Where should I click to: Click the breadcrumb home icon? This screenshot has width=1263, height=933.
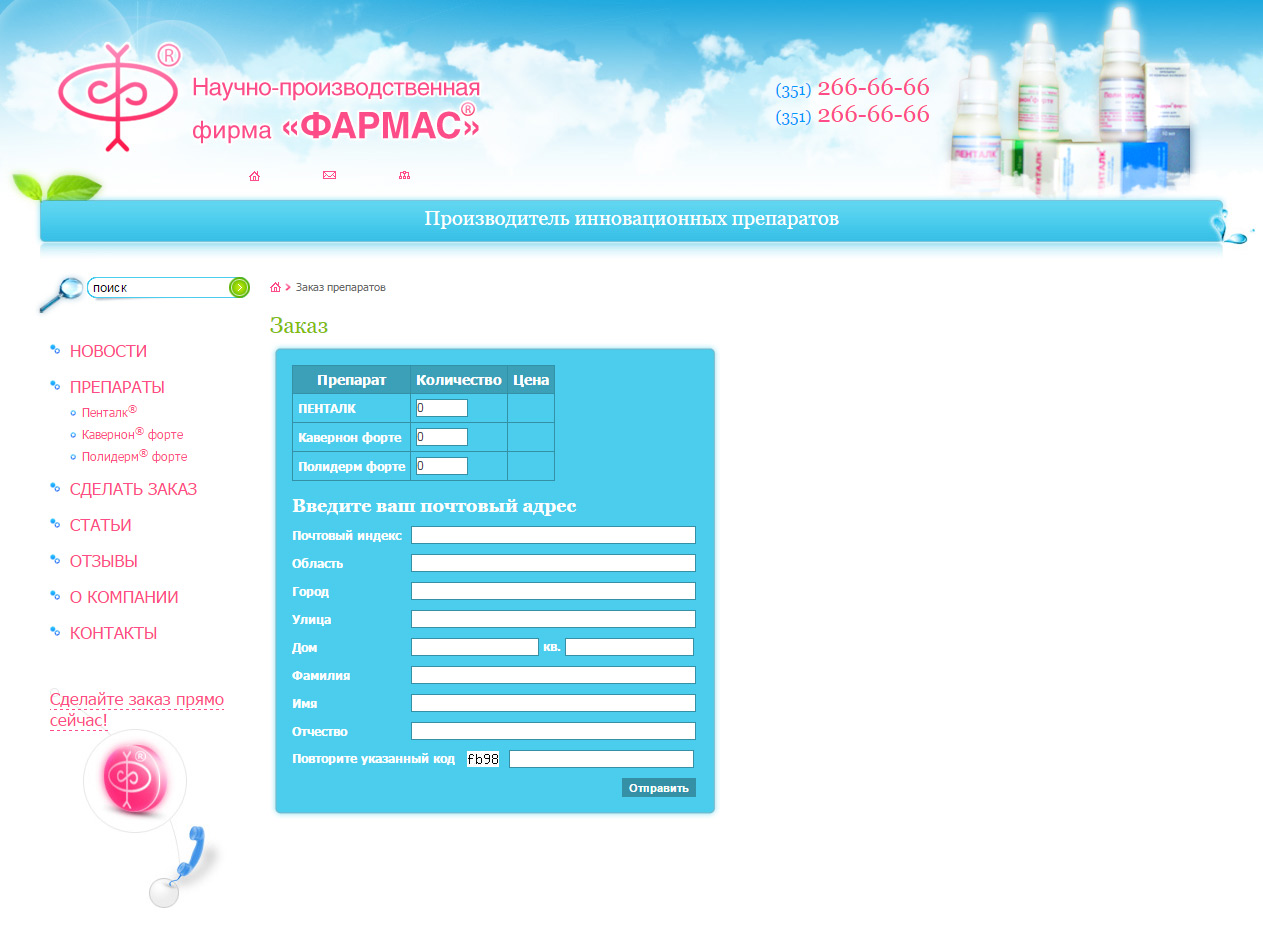pyautogui.click(x=275, y=288)
